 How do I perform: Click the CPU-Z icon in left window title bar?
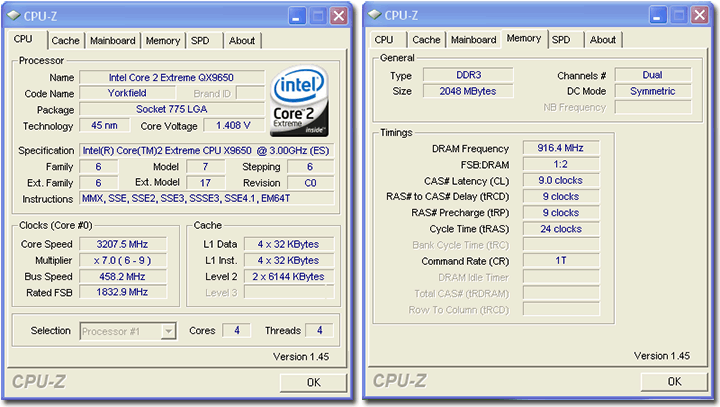[x=14, y=15]
